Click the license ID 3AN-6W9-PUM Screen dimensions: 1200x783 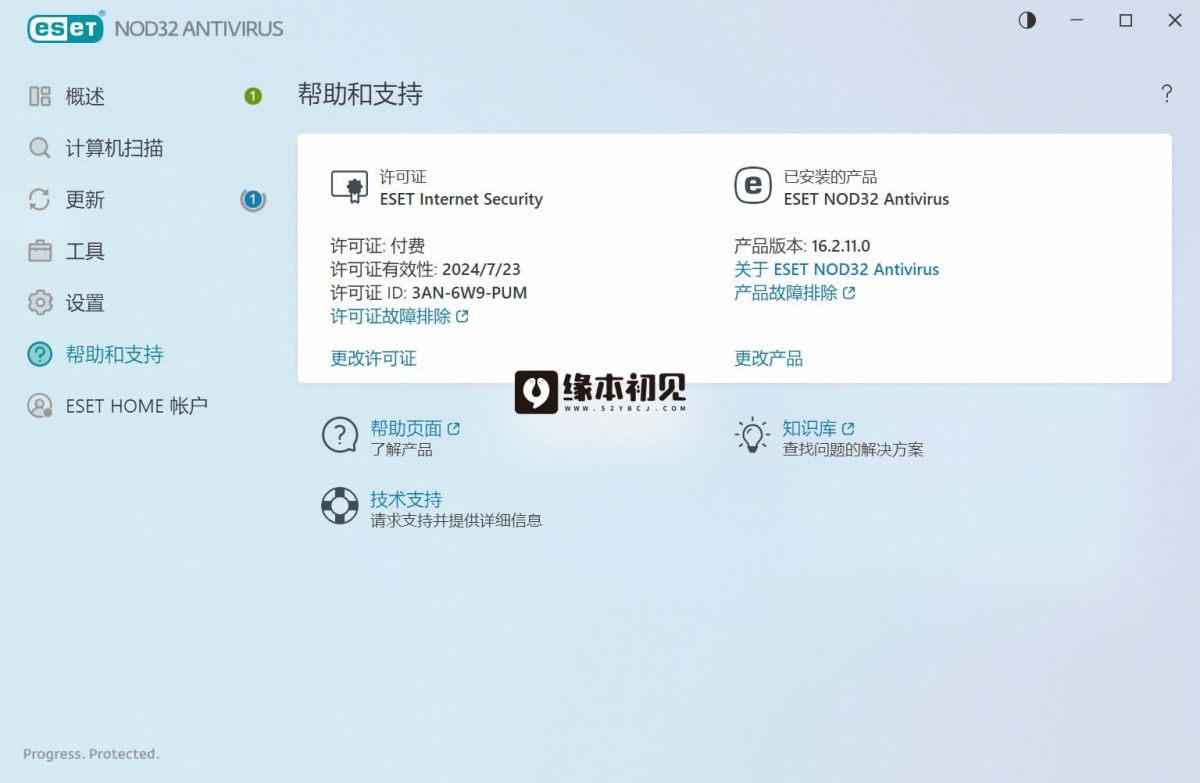coord(469,293)
